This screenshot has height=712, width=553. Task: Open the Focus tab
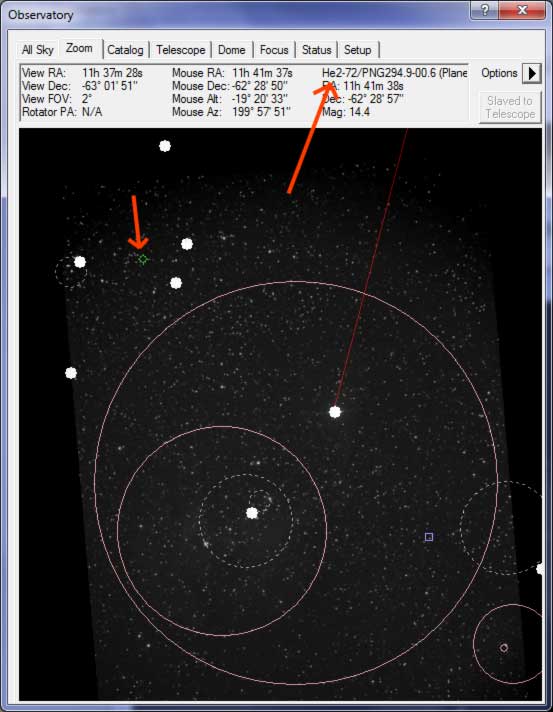point(274,49)
